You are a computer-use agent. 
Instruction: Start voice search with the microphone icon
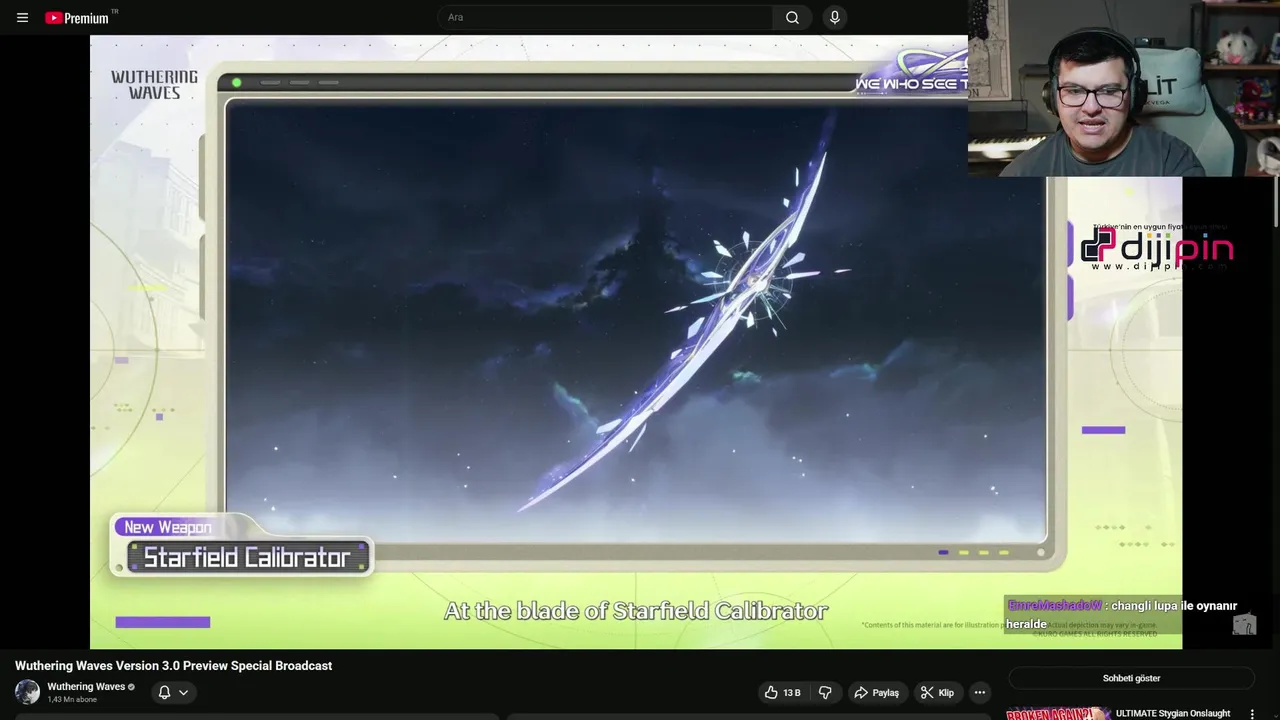click(x=834, y=17)
